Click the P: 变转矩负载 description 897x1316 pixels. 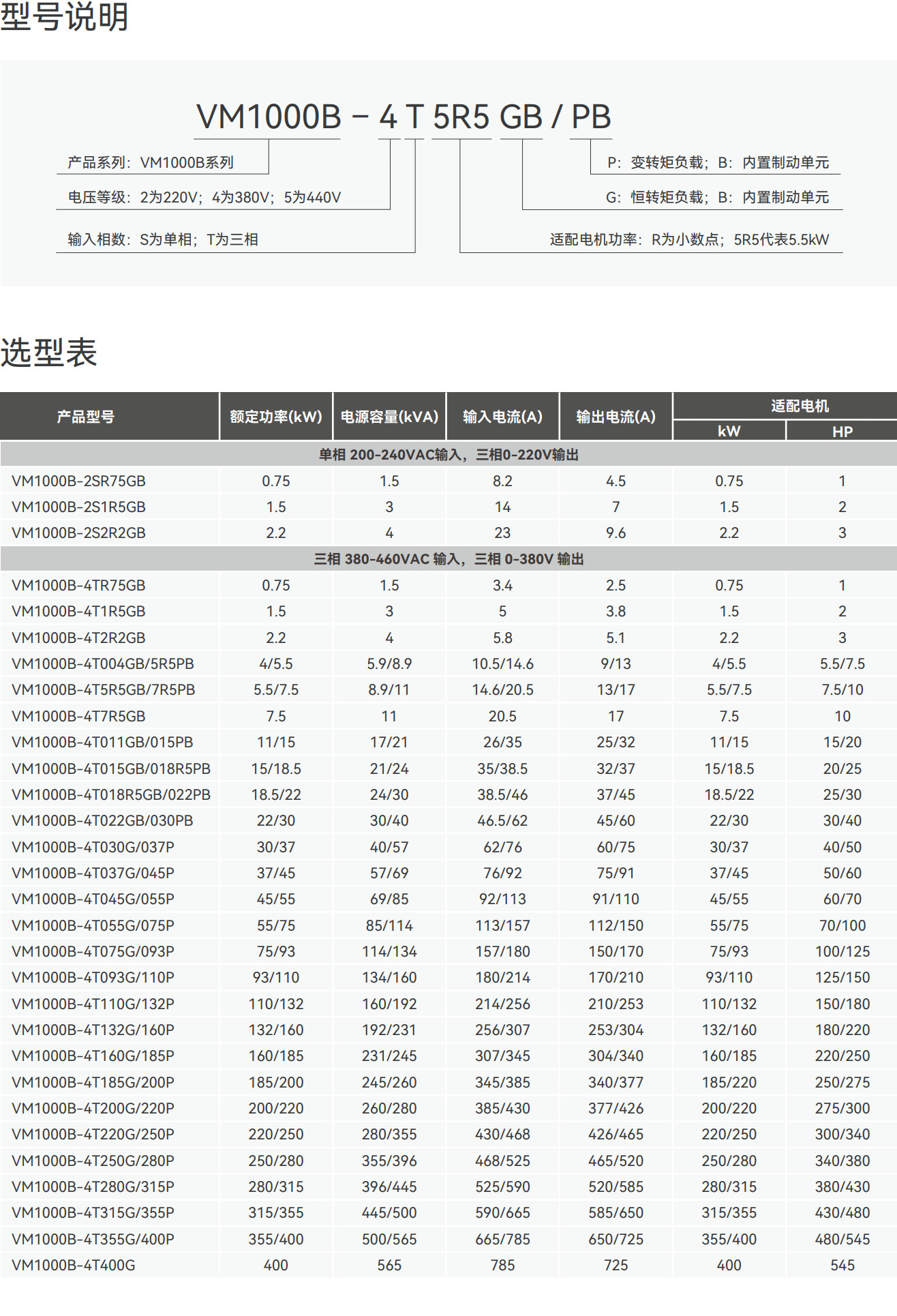(718, 162)
